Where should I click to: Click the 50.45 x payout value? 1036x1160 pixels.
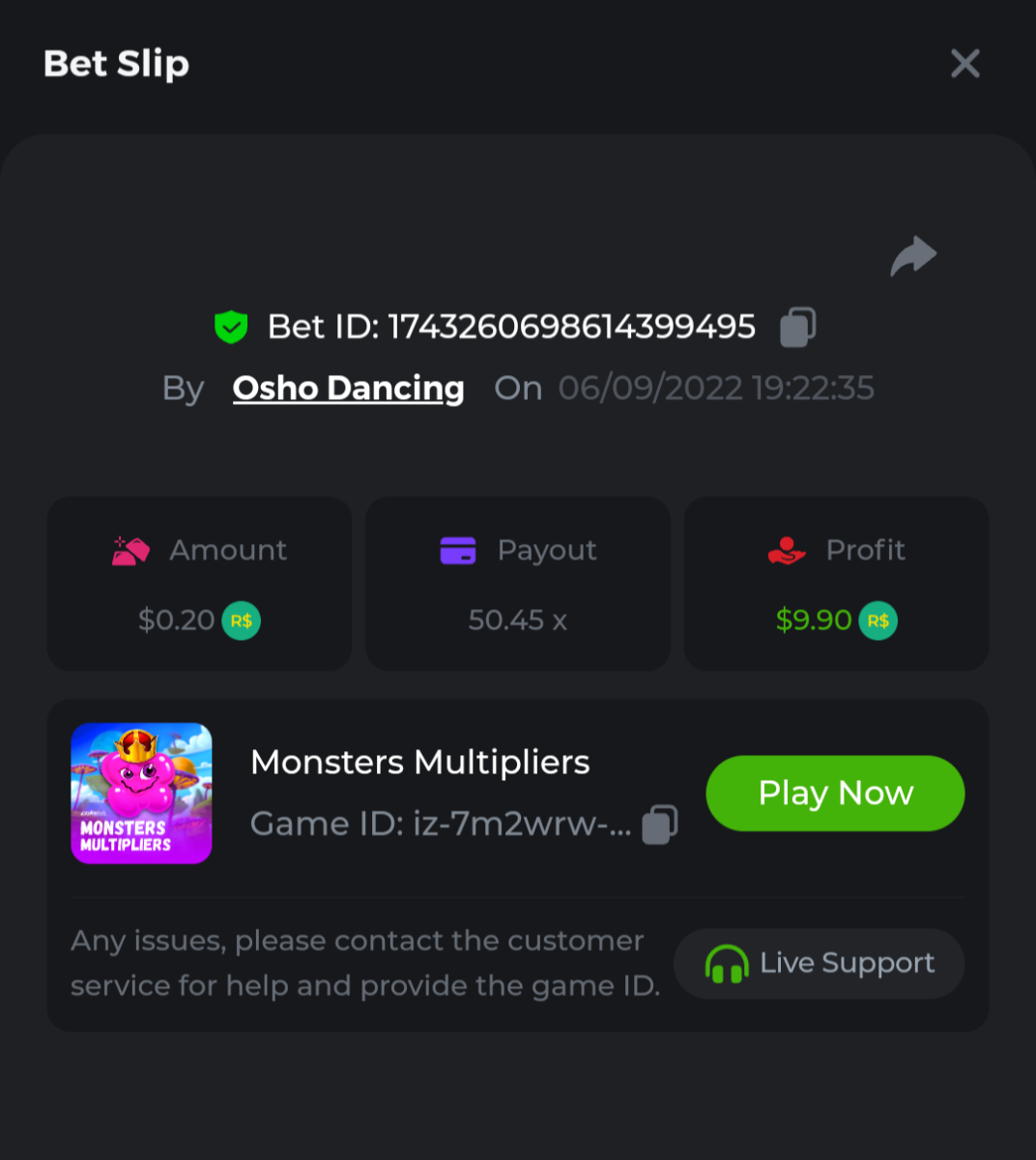517,620
